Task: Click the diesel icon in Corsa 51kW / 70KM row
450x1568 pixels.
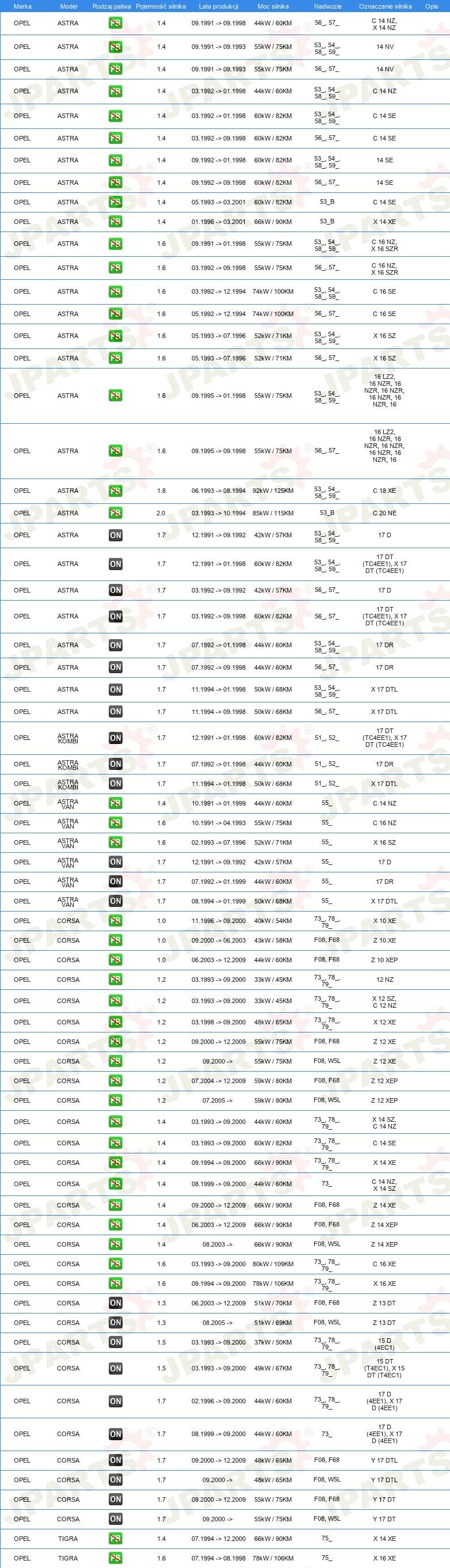Action: [x=115, y=1303]
